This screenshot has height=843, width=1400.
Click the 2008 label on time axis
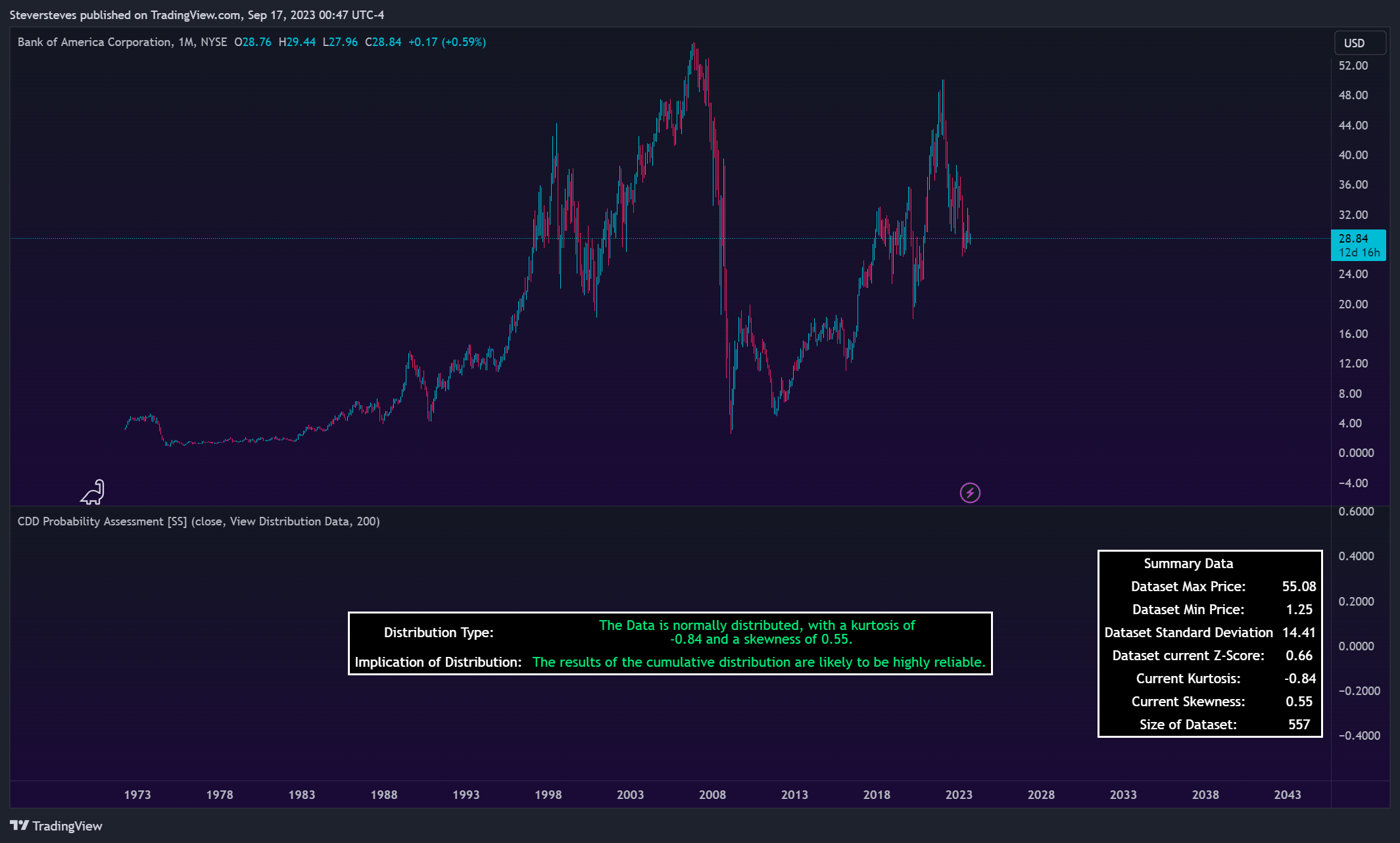tap(713, 794)
